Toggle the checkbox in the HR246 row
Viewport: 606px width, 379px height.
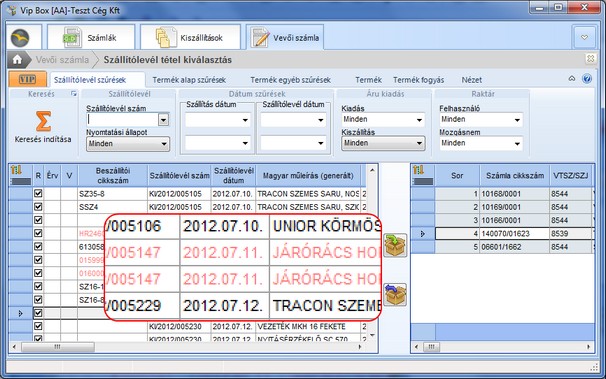pos(38,233)
